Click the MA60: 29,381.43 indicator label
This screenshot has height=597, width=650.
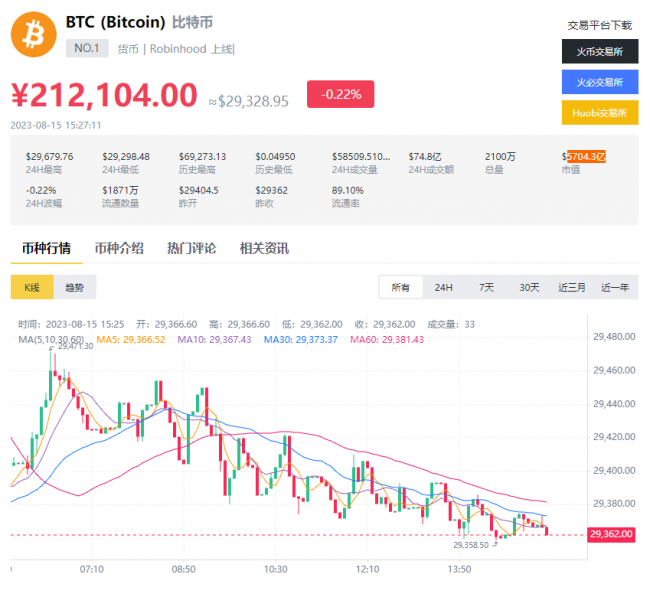click(387, 340)
